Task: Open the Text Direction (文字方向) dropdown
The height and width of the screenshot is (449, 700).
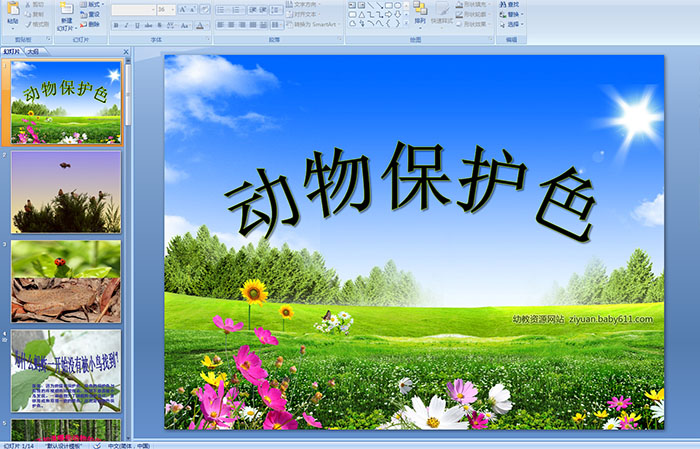Action: tap(303, 4)
